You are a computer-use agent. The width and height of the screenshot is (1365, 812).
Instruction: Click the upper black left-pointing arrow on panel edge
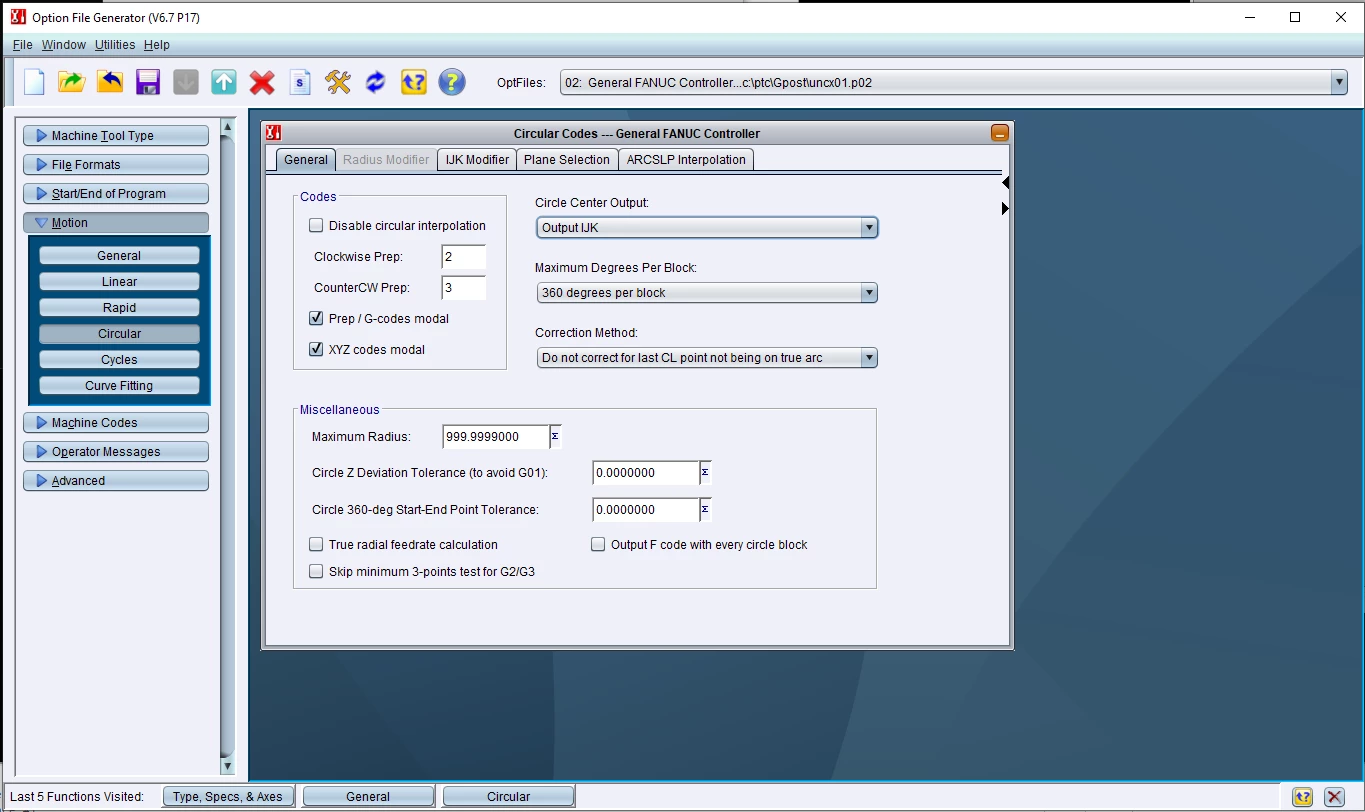(x=1005, y=183)
